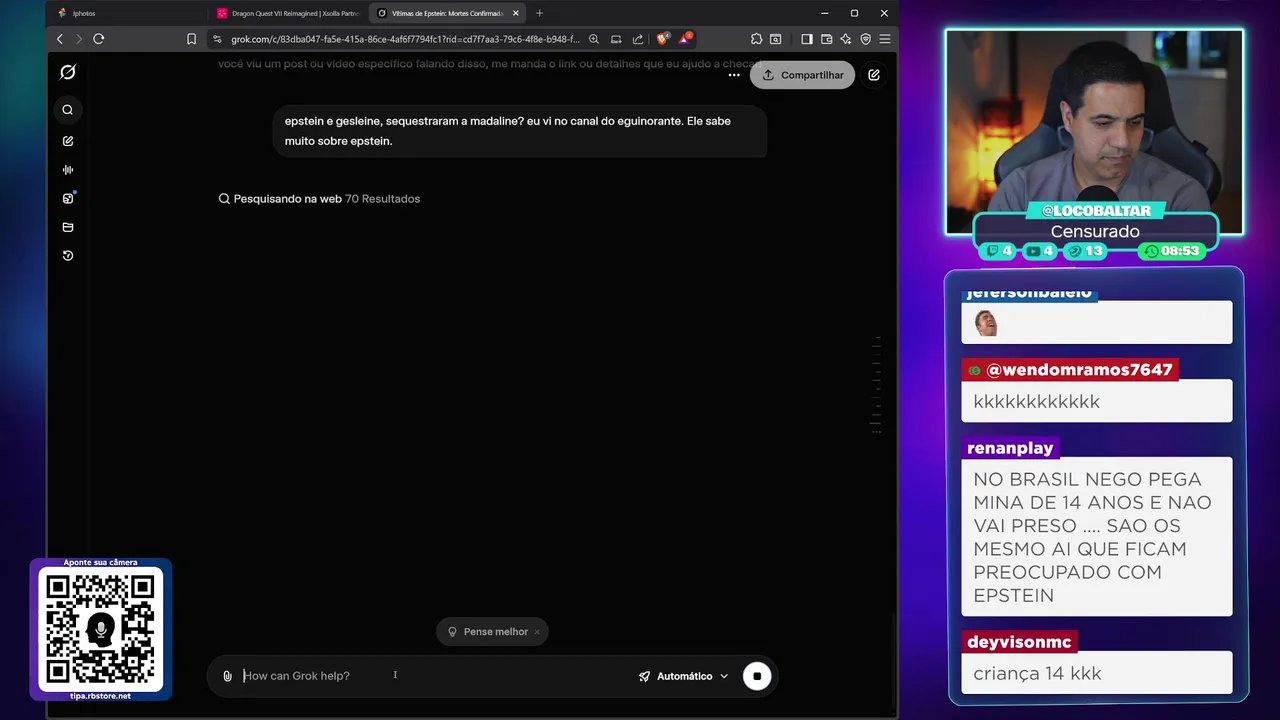Go forward in browser

pyautogui.click(x=79, y=39)
